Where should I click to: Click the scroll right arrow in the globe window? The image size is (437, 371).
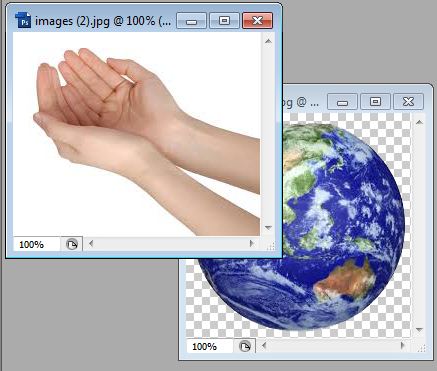[x=403, y=346]
